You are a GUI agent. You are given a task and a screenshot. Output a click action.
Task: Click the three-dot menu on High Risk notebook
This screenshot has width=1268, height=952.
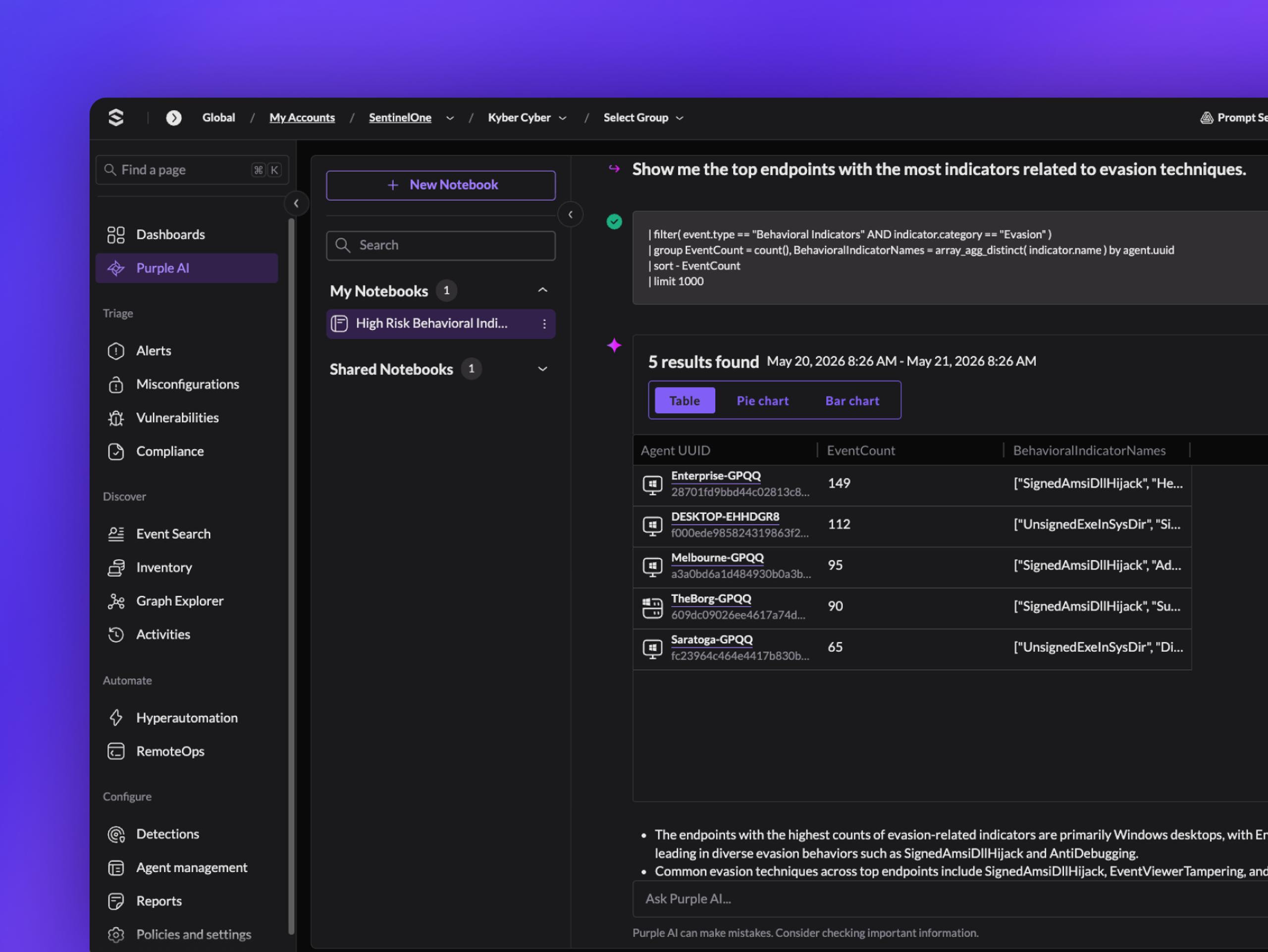point(544,324)
